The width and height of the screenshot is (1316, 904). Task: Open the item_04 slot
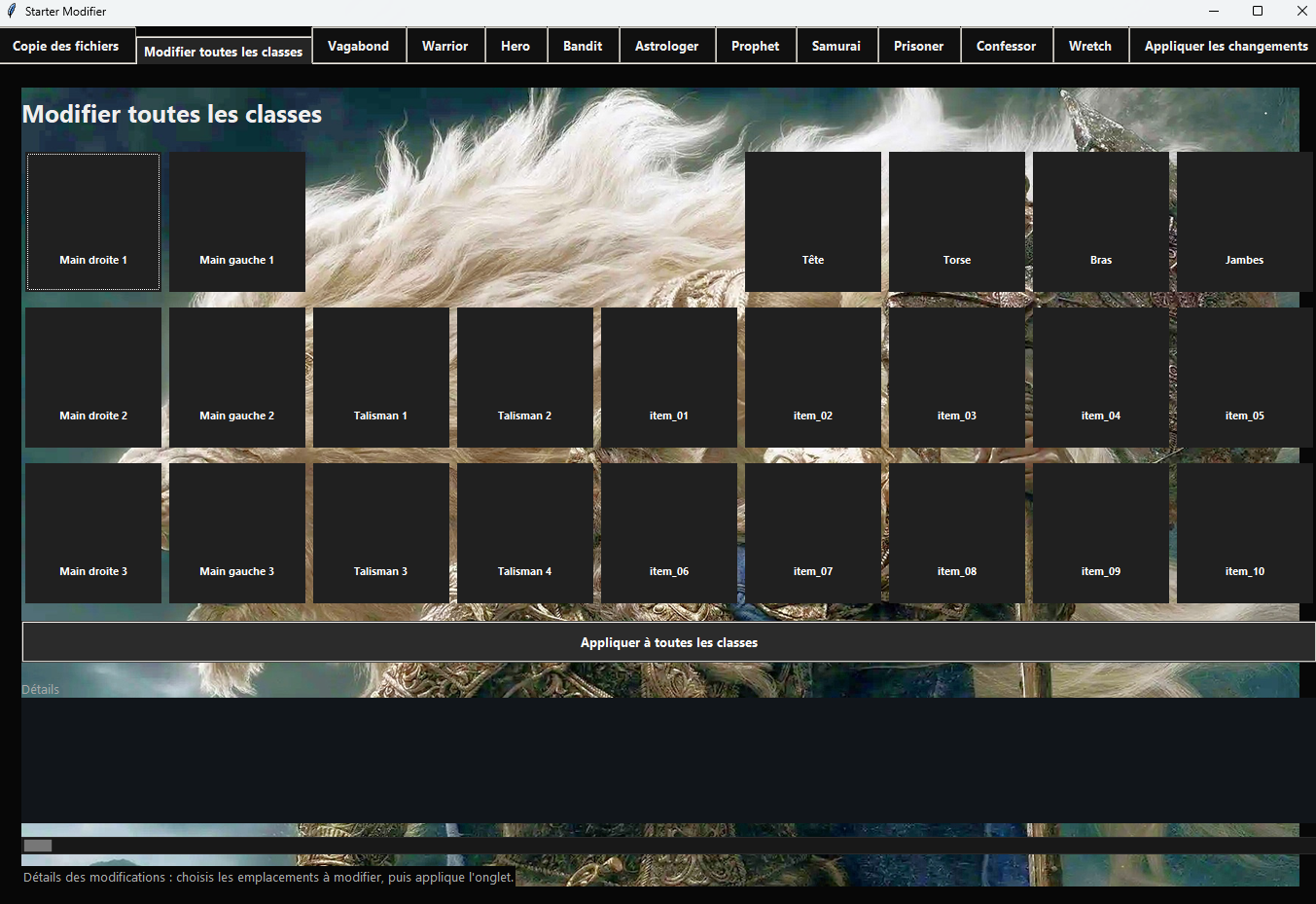coord(1101,378)
